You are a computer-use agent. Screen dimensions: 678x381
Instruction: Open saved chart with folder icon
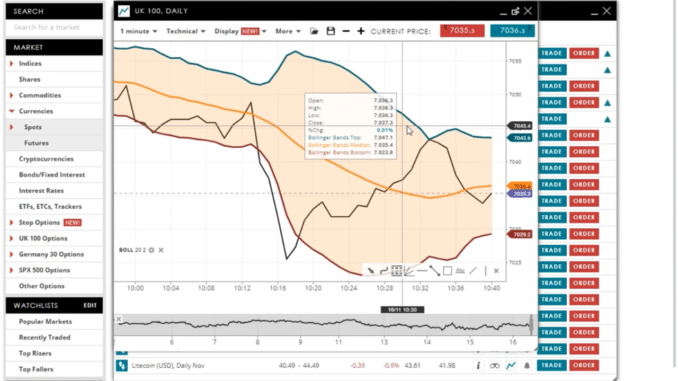click(x=314, y=31)
